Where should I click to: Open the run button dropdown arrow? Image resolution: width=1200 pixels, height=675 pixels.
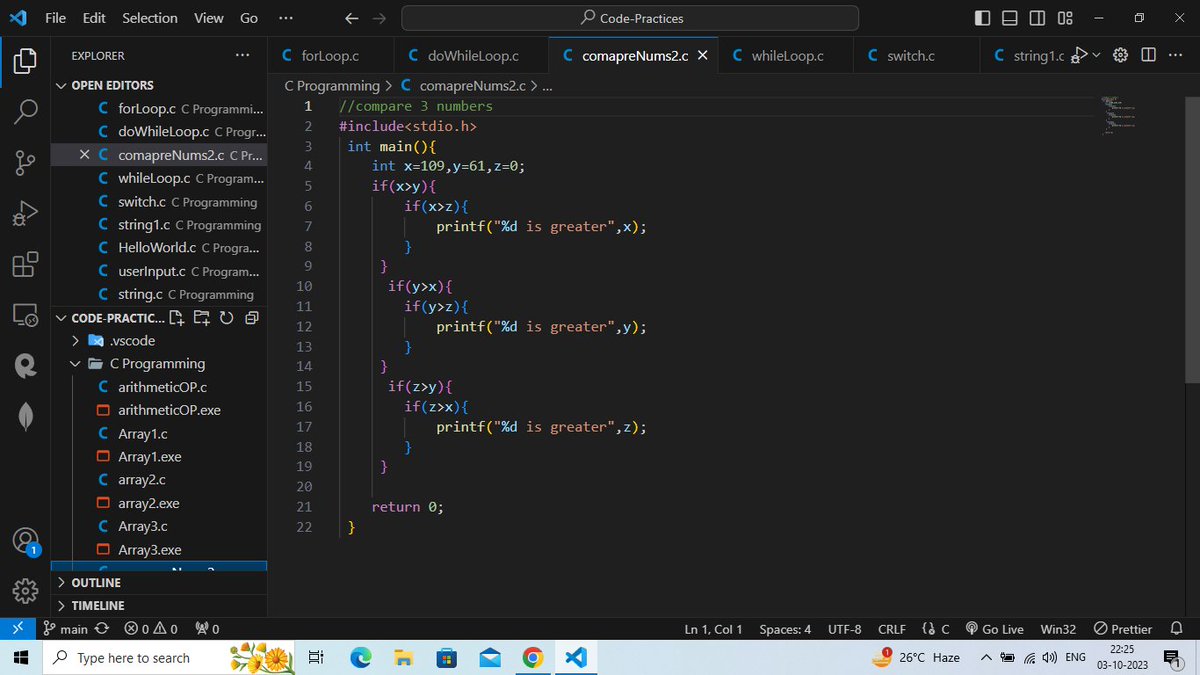point(1096,55)
